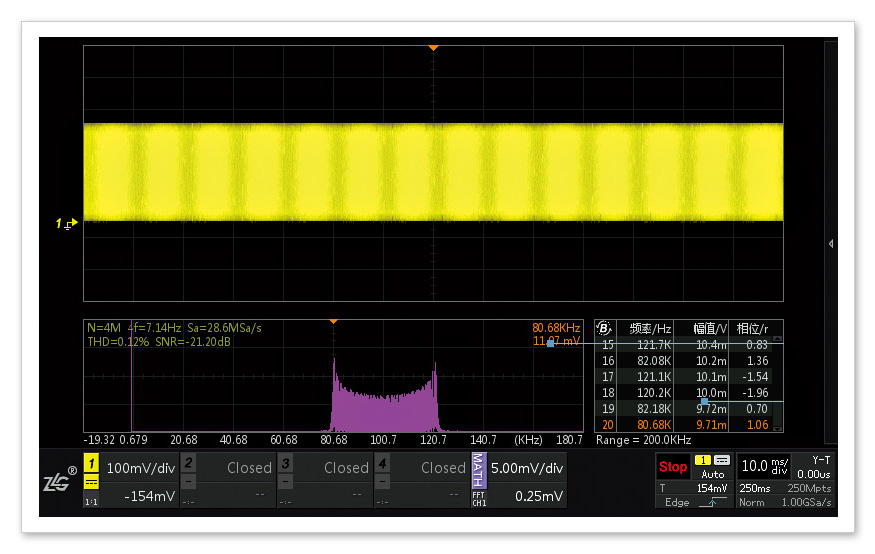This screenshot has width=875, height=554.
Task: Click the ZLG logo icon
Action: (x=58, y=482)
